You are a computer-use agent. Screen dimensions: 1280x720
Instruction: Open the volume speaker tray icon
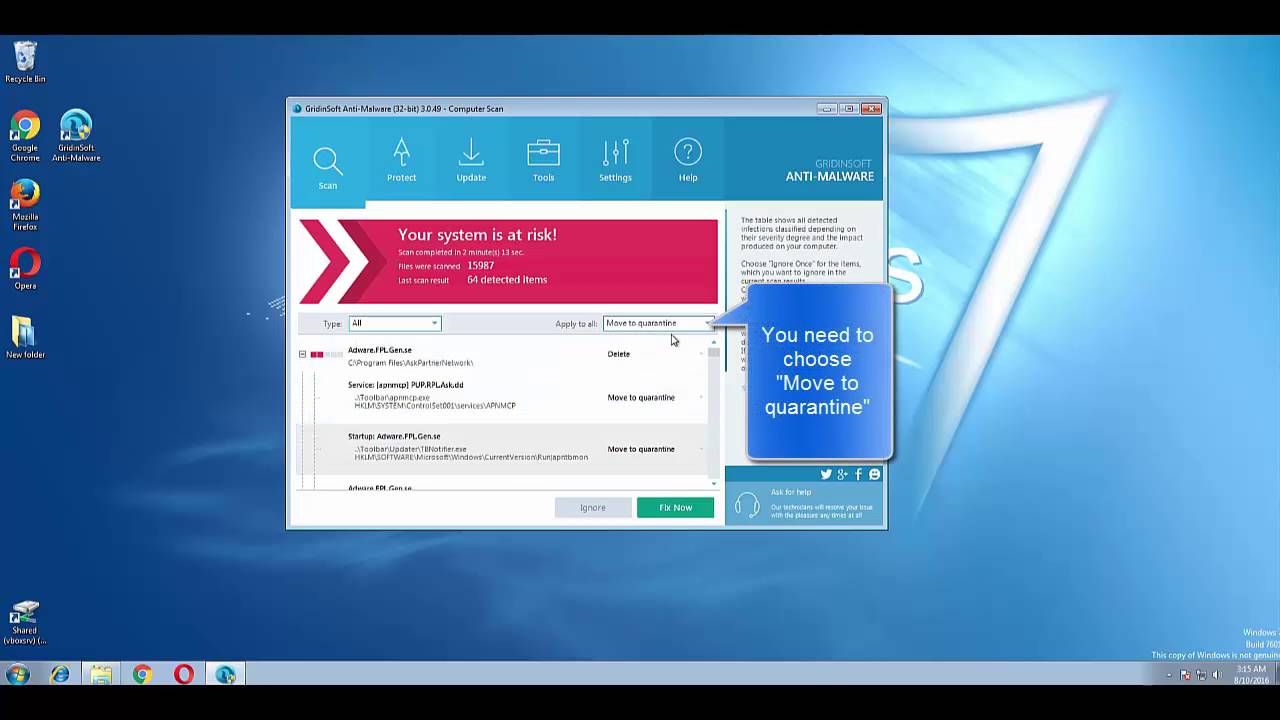tap(1217, 675)
